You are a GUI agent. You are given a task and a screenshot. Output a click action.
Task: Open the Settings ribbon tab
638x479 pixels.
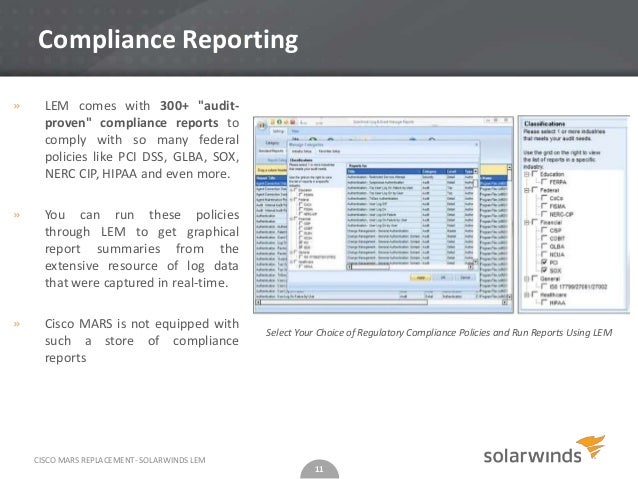point(278,131)
